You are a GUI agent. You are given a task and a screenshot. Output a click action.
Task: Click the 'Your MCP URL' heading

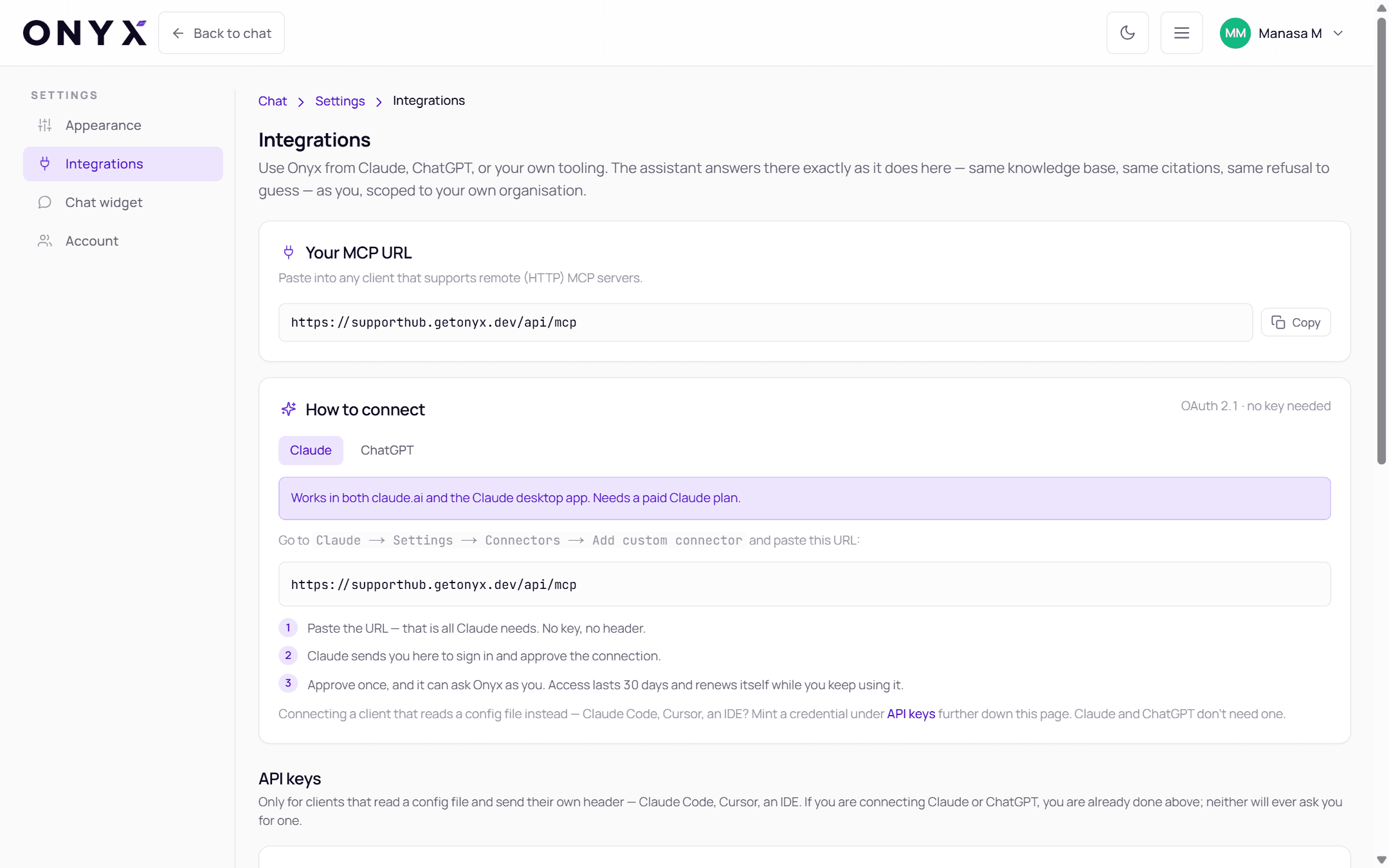pyautogui.click(x=358, y=253)
